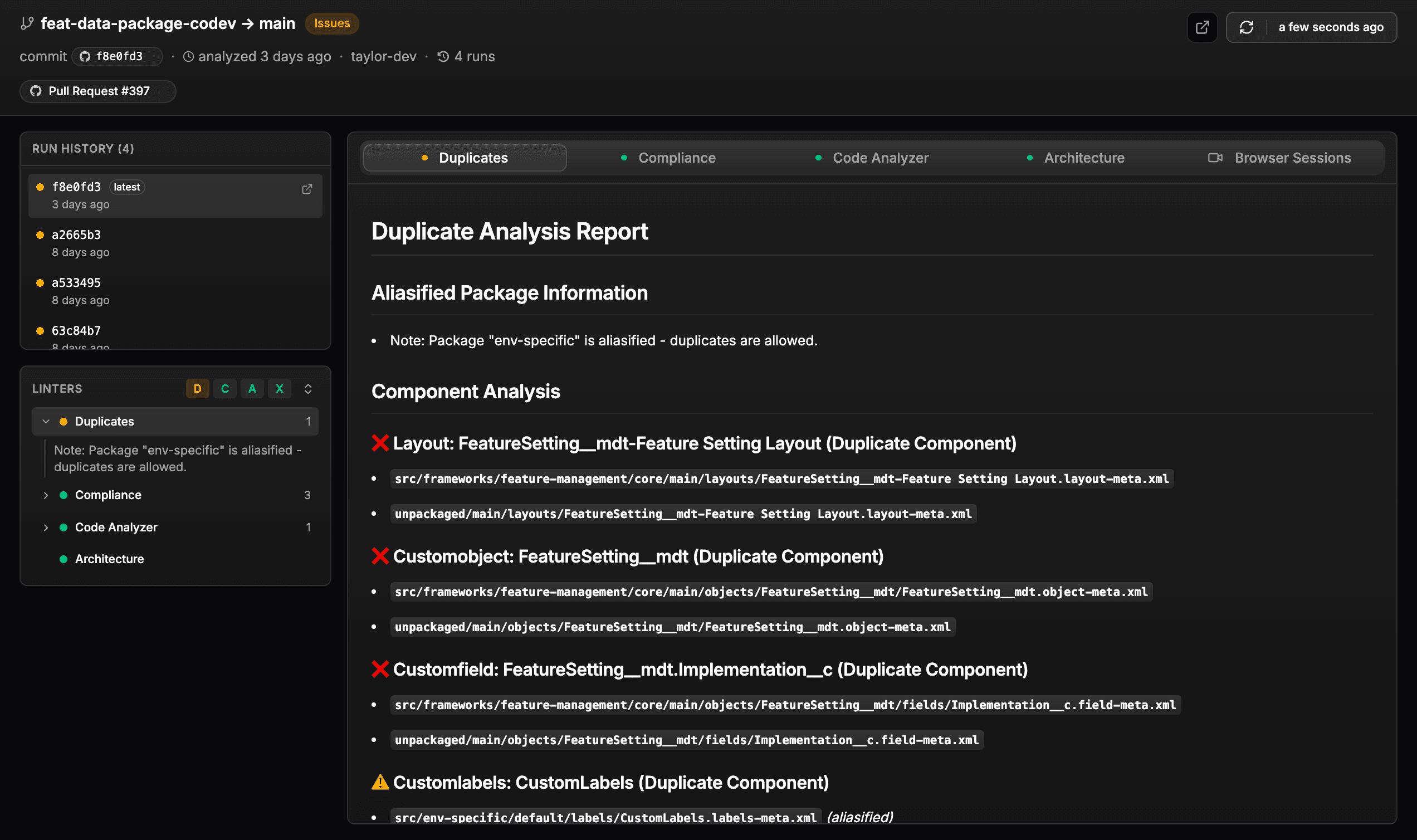Open the Browser Sessions tab
Image resolution: width=1417 pixels, height=840 pixels.
click(x=1279, y=158)
